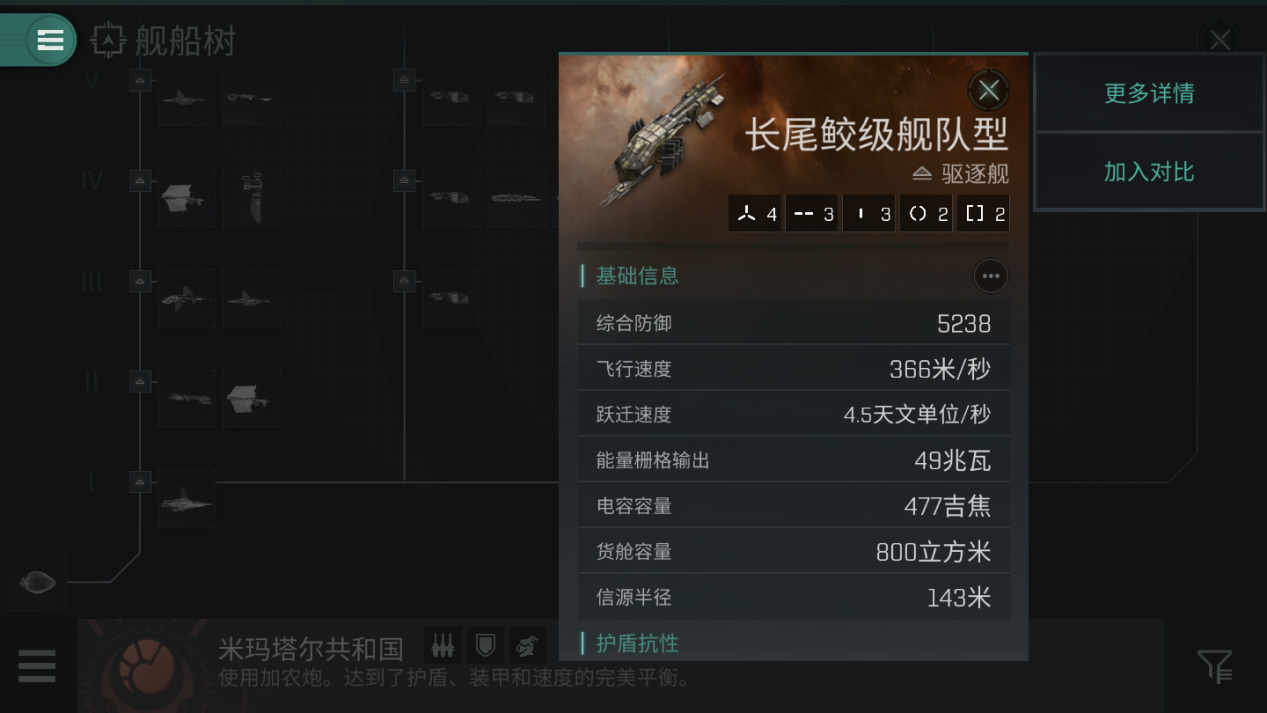Open the bottom-left three-line menu icon

(x=37, y=666)
